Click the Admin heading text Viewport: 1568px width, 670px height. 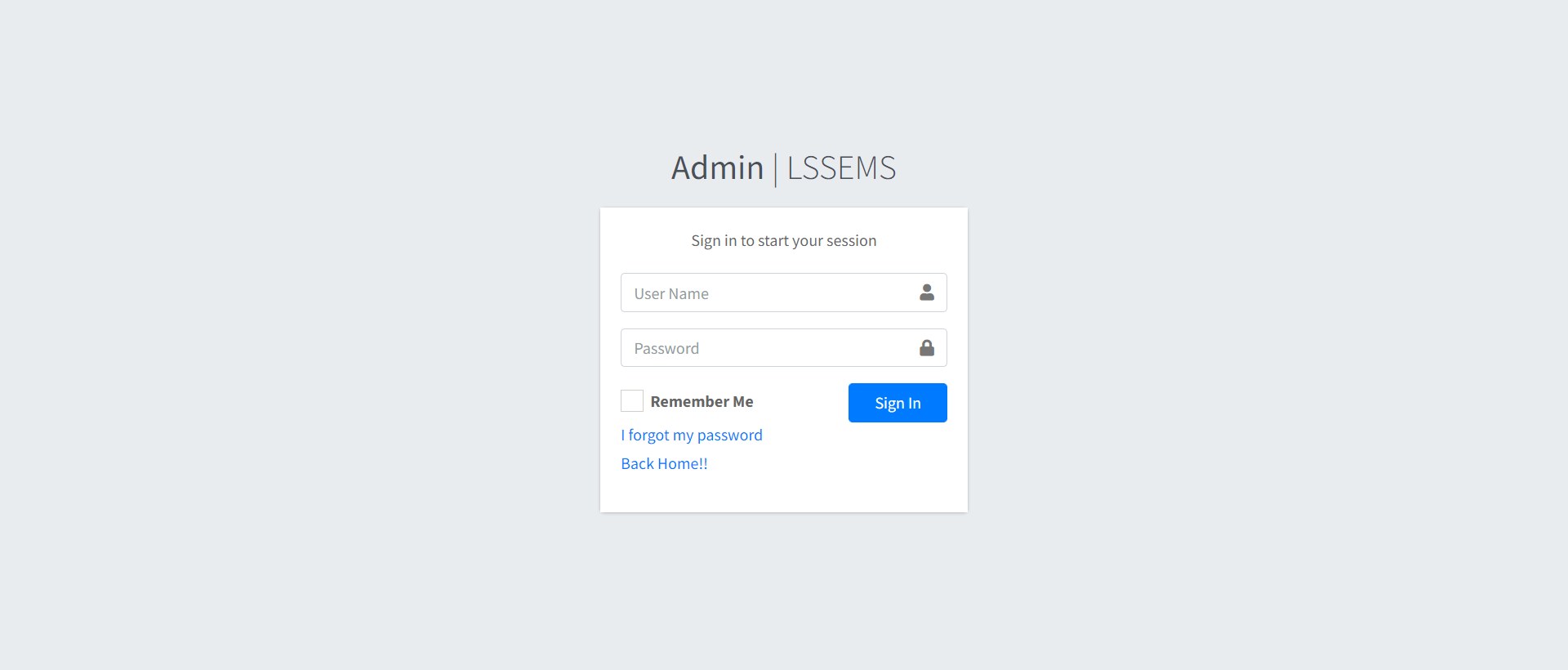pyautogui.click(x=717, y=167)
